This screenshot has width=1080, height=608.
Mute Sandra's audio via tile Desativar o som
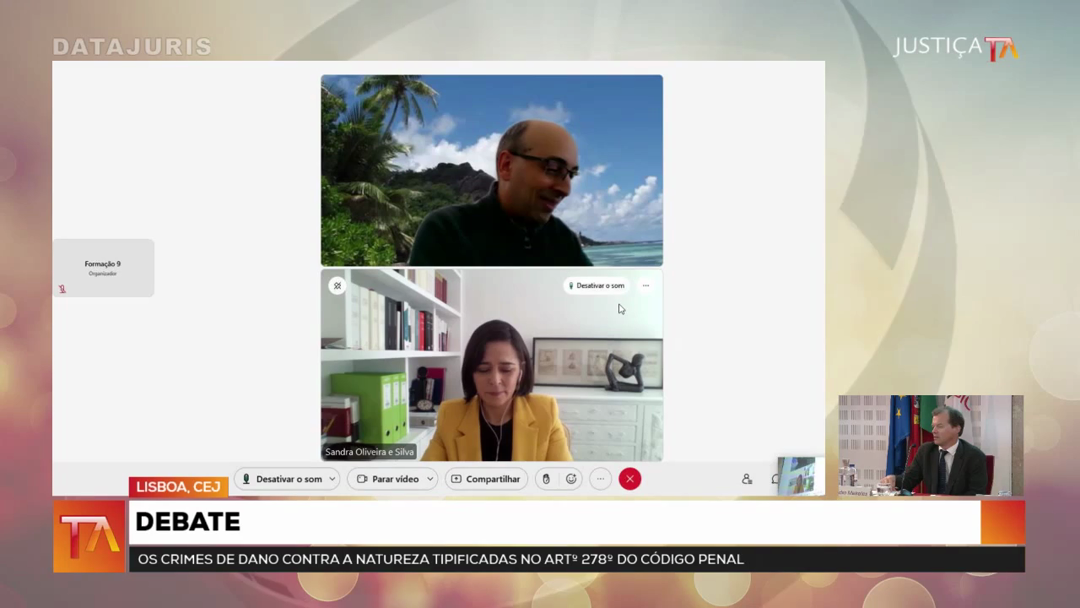click(x=596, y=286)
